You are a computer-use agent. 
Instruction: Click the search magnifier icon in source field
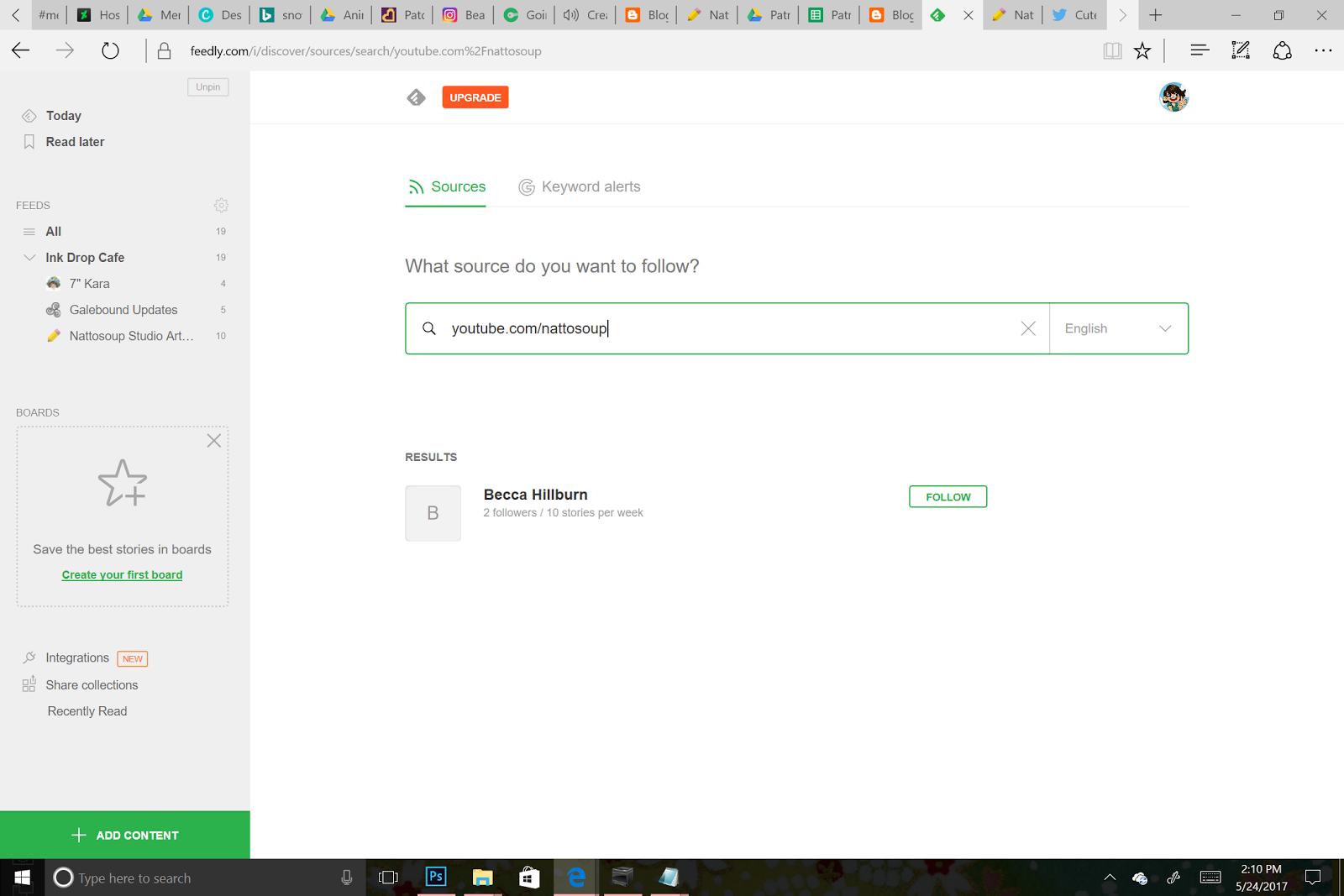429,328
